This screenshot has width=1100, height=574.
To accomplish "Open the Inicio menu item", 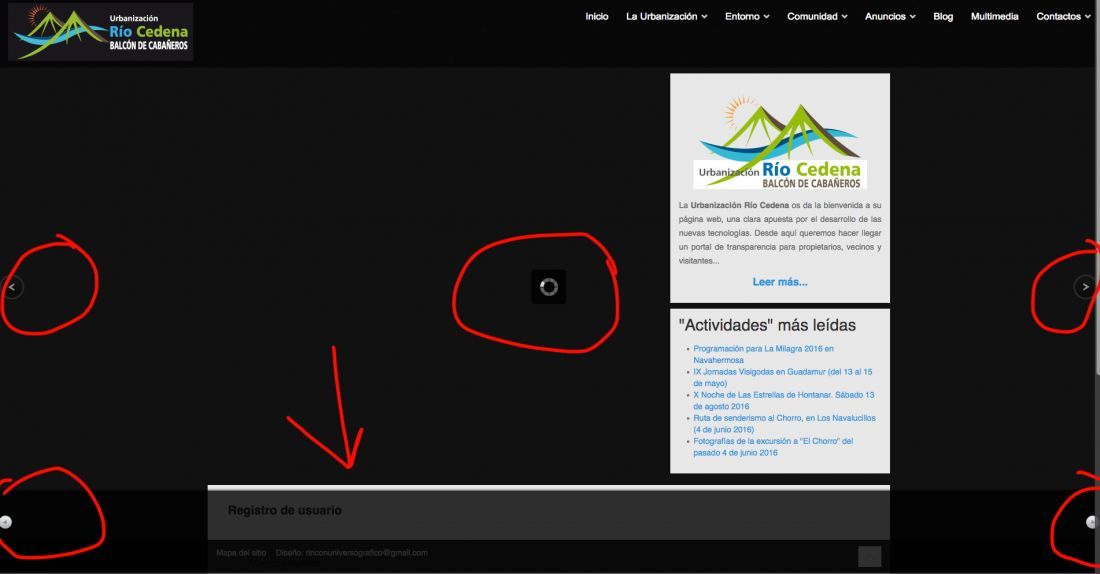I will (597, 16).
